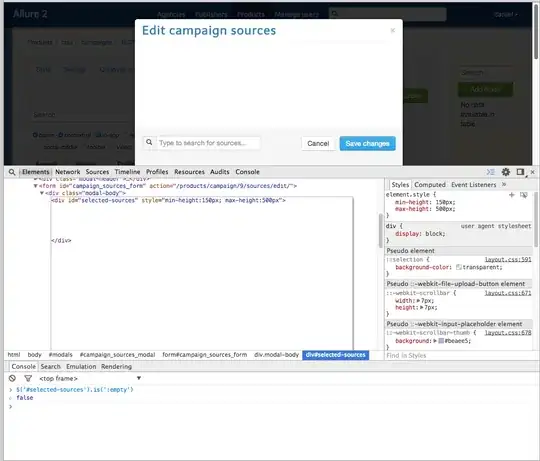Click the div.modal-body breadcrumb
The height and width of the screenshot is (461, 540).
pos(277,355)
